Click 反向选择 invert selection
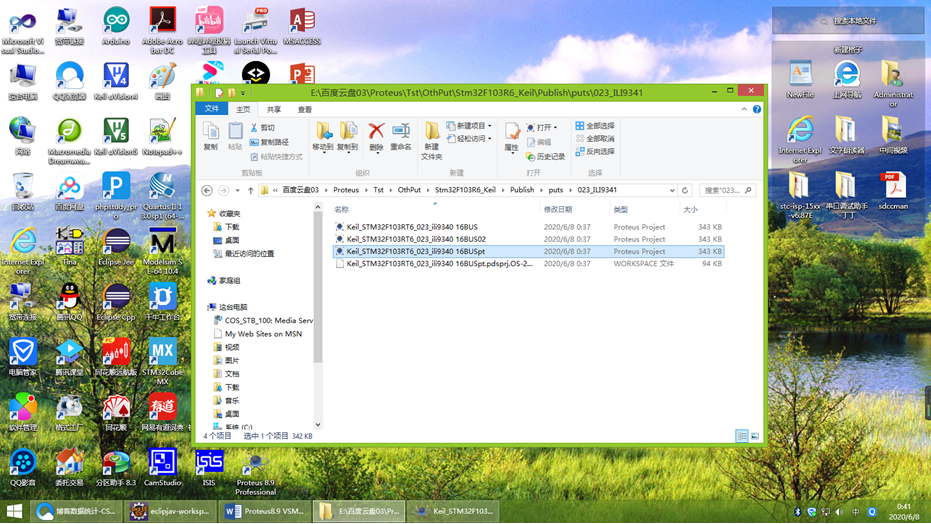931x524 pixels. [595, 151]
